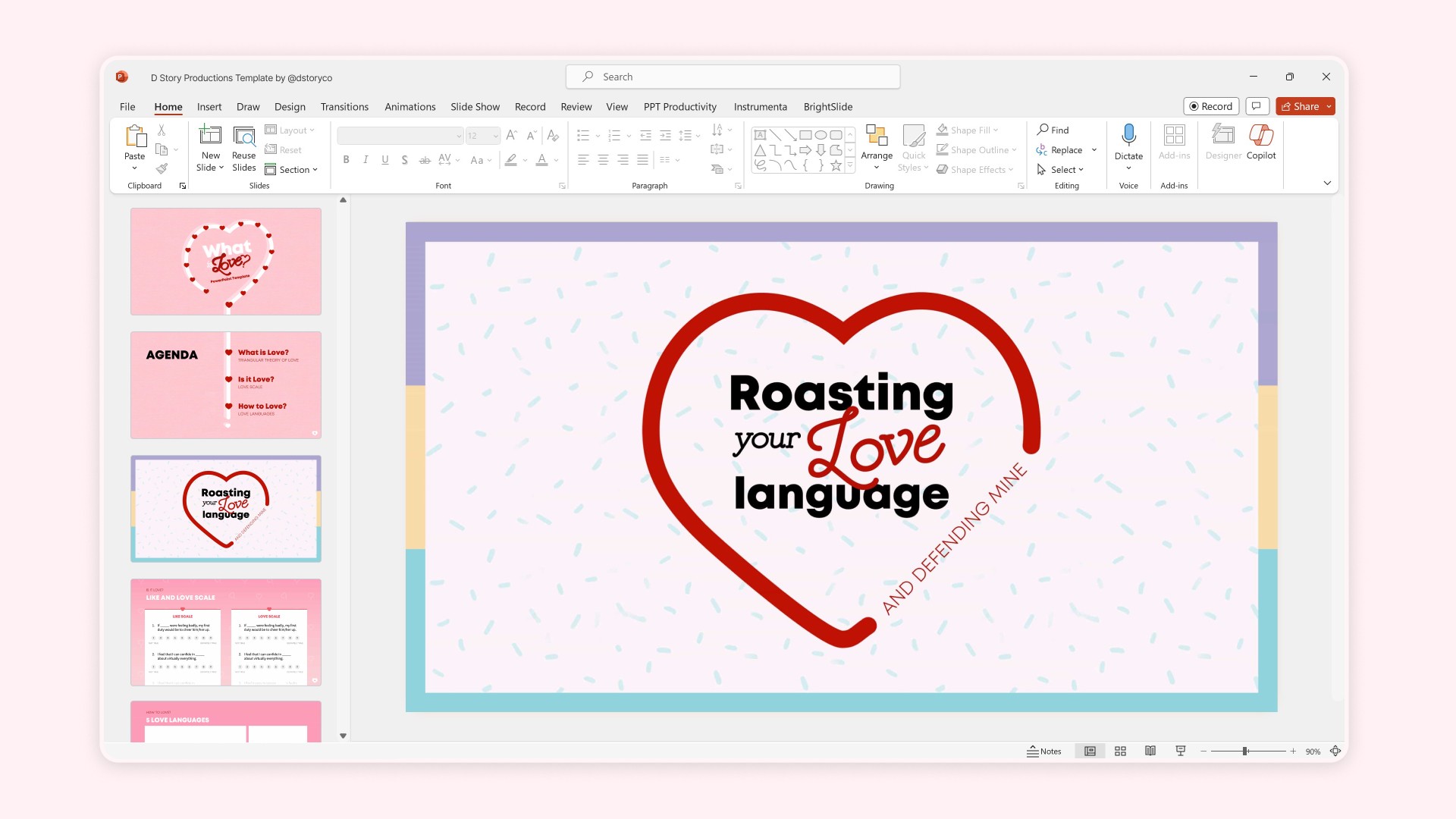Open Reading View from status bar
This screenshot has width=1456, height=819.
1150,751
